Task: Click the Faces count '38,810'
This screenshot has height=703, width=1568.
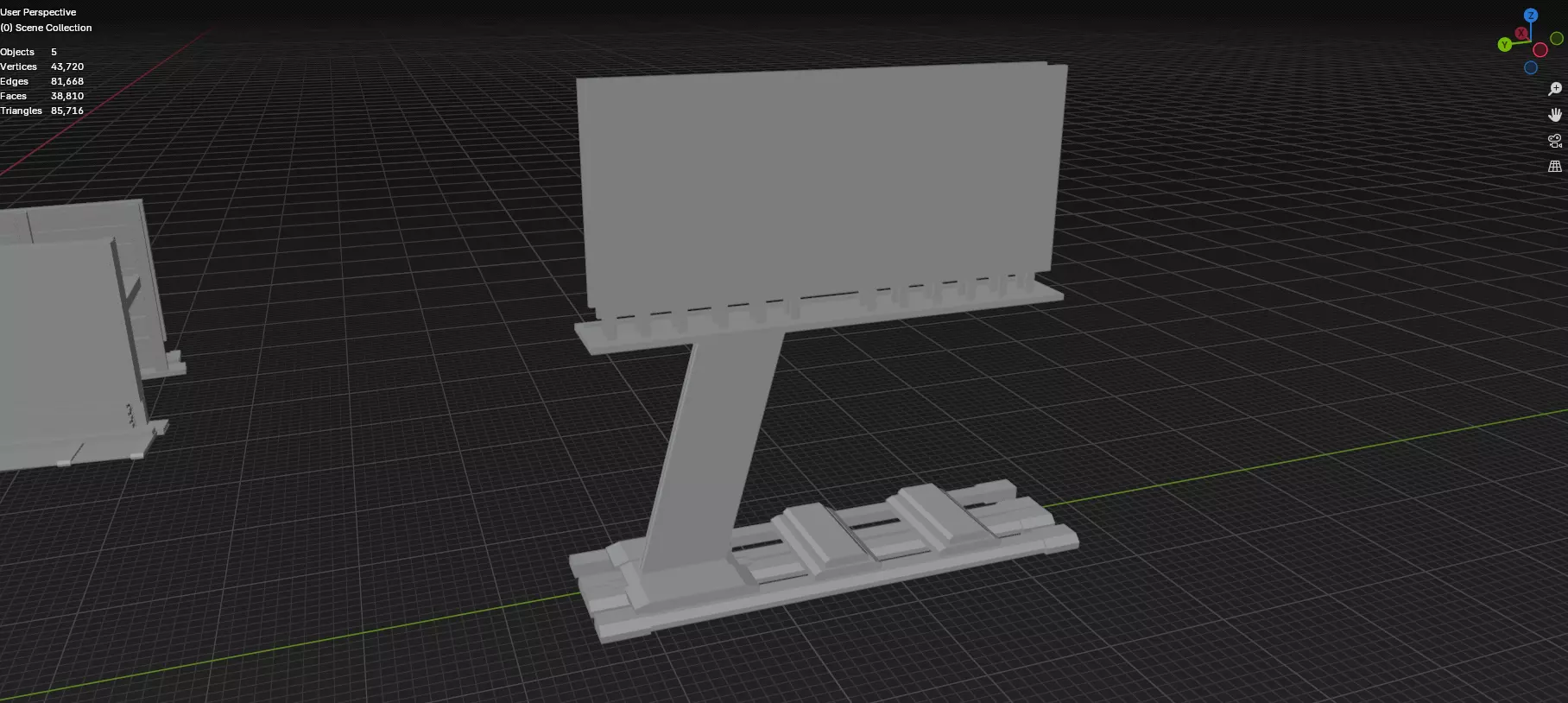Action: (67, 96)
